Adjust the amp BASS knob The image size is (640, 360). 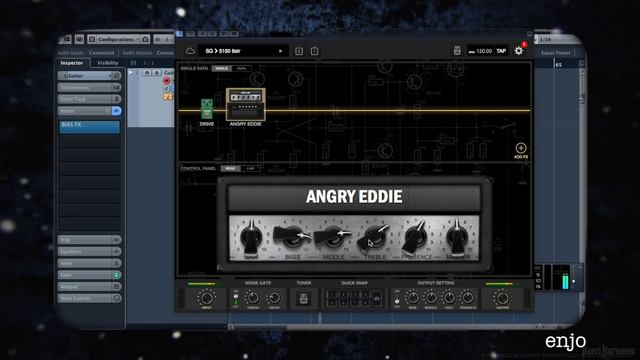point(292,236)
